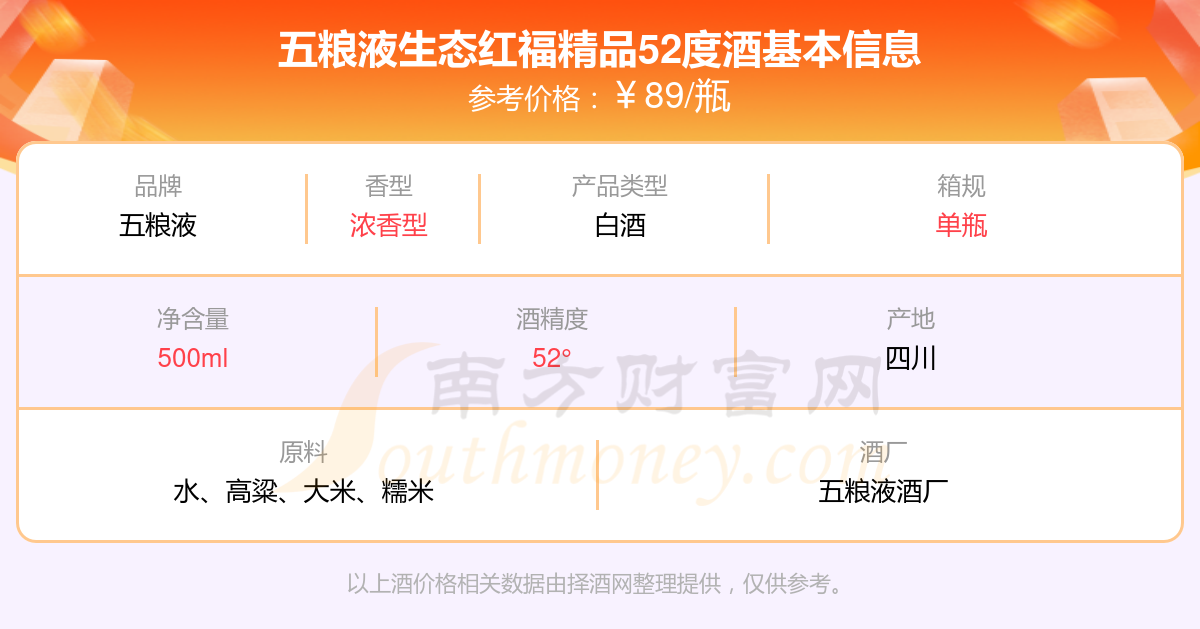Screen dimensions: 1200x629
Task: Select the 品牌 label
Action: [158, 186]
